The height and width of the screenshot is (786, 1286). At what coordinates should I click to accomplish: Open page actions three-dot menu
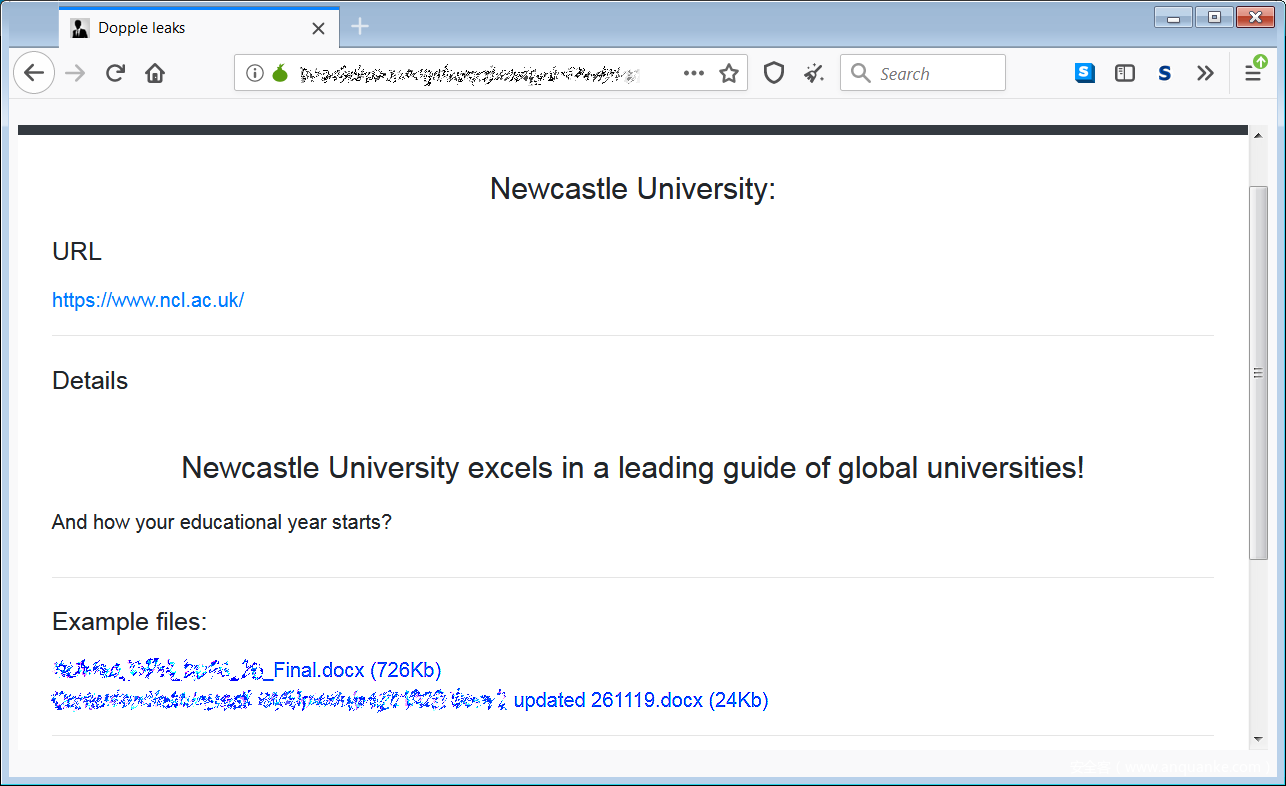[x=693, y=73]
